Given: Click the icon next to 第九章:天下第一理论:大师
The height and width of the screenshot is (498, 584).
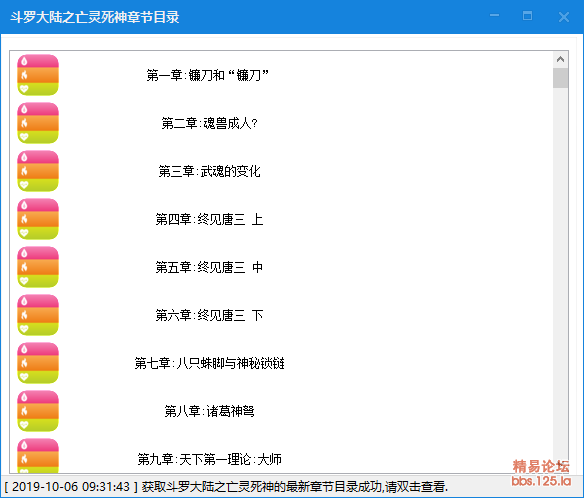Looking at the screenshot, I should pos(38,456).
